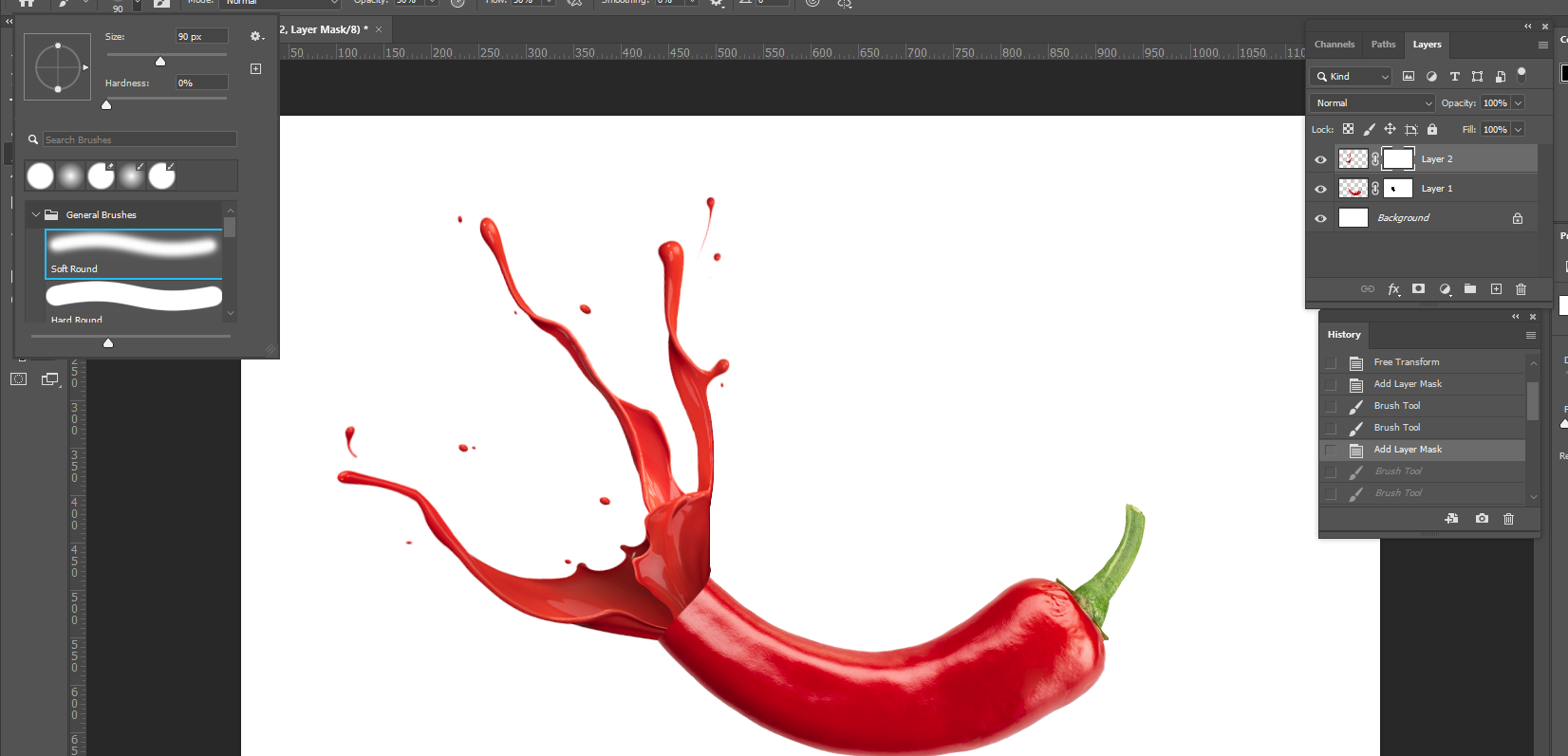
Task: Lock transparent pixels in Layers panel
Action: 1348,129
